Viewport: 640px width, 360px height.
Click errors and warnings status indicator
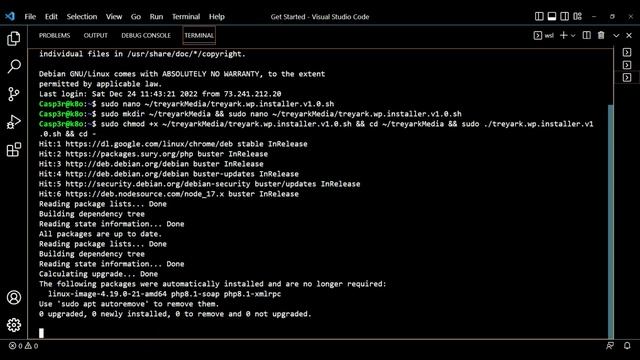tap(24, 346)
